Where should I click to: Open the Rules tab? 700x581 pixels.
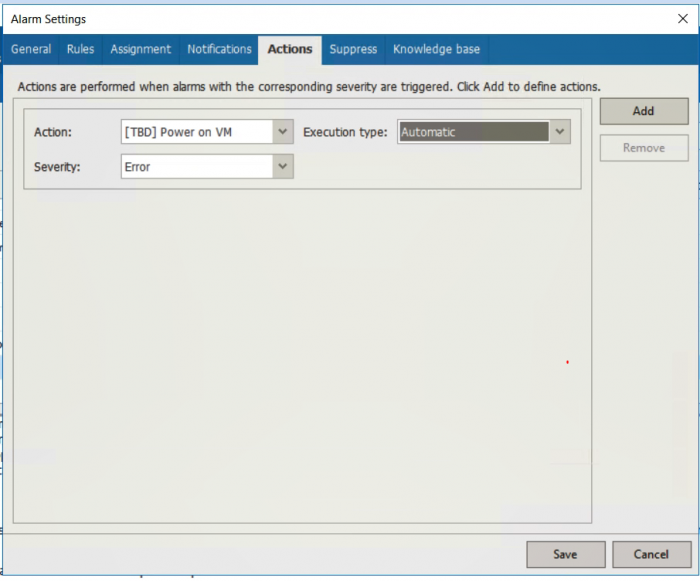click(x=81, y=49)
